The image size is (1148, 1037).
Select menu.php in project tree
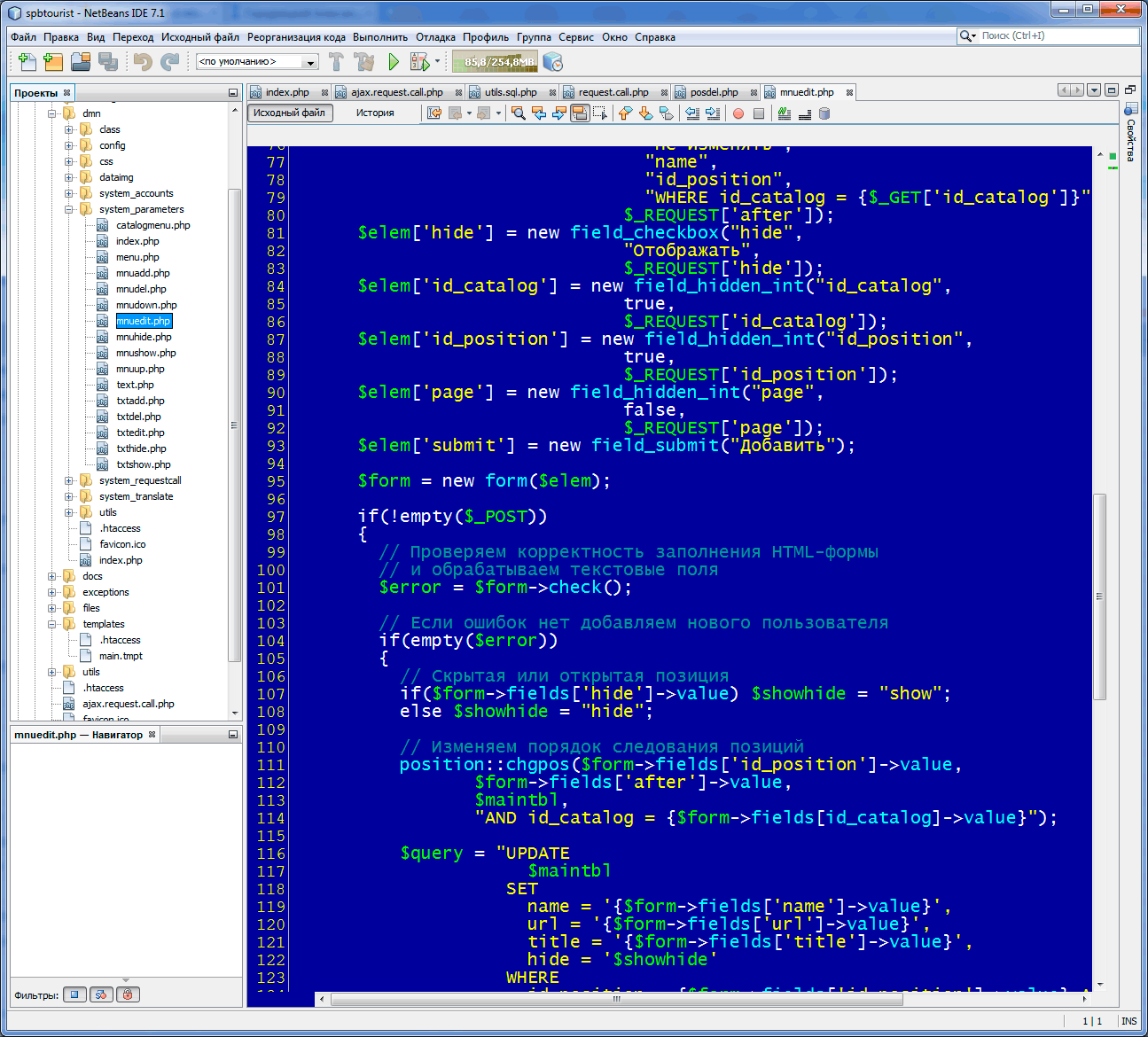(137, 257)
